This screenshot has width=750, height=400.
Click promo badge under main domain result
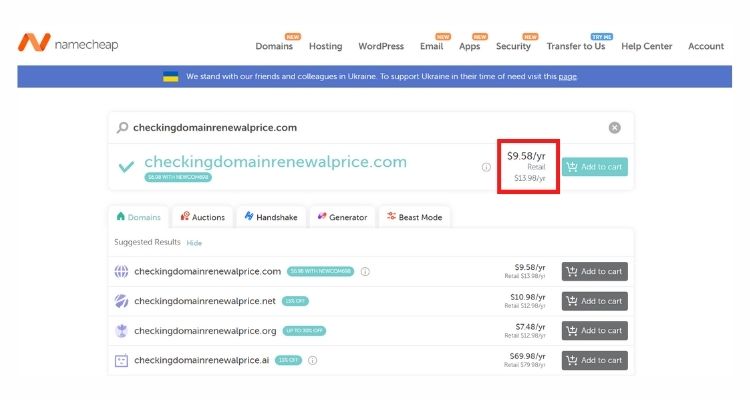coord(178,177)
